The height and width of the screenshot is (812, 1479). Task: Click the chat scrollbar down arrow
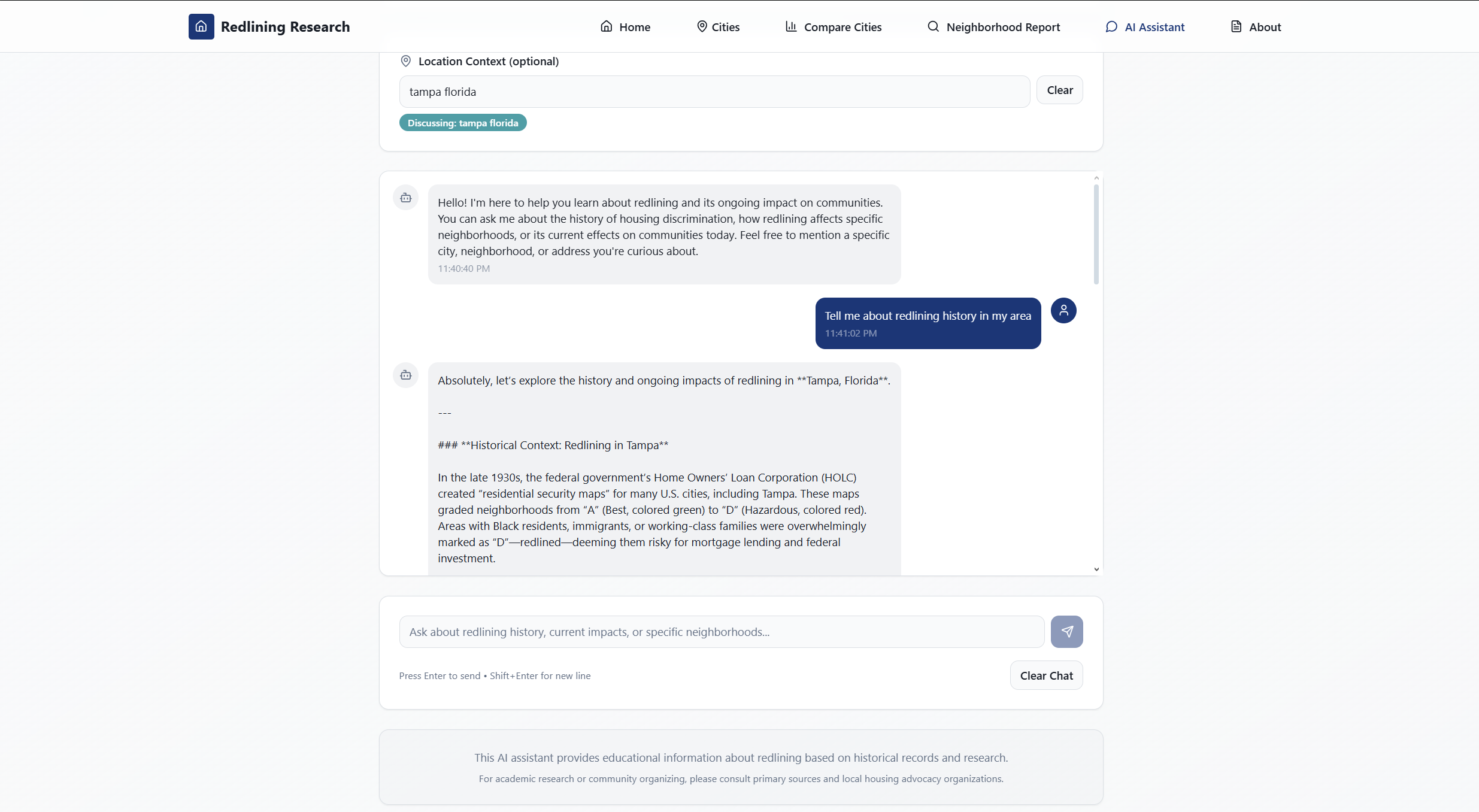(x=1096, y=569)
